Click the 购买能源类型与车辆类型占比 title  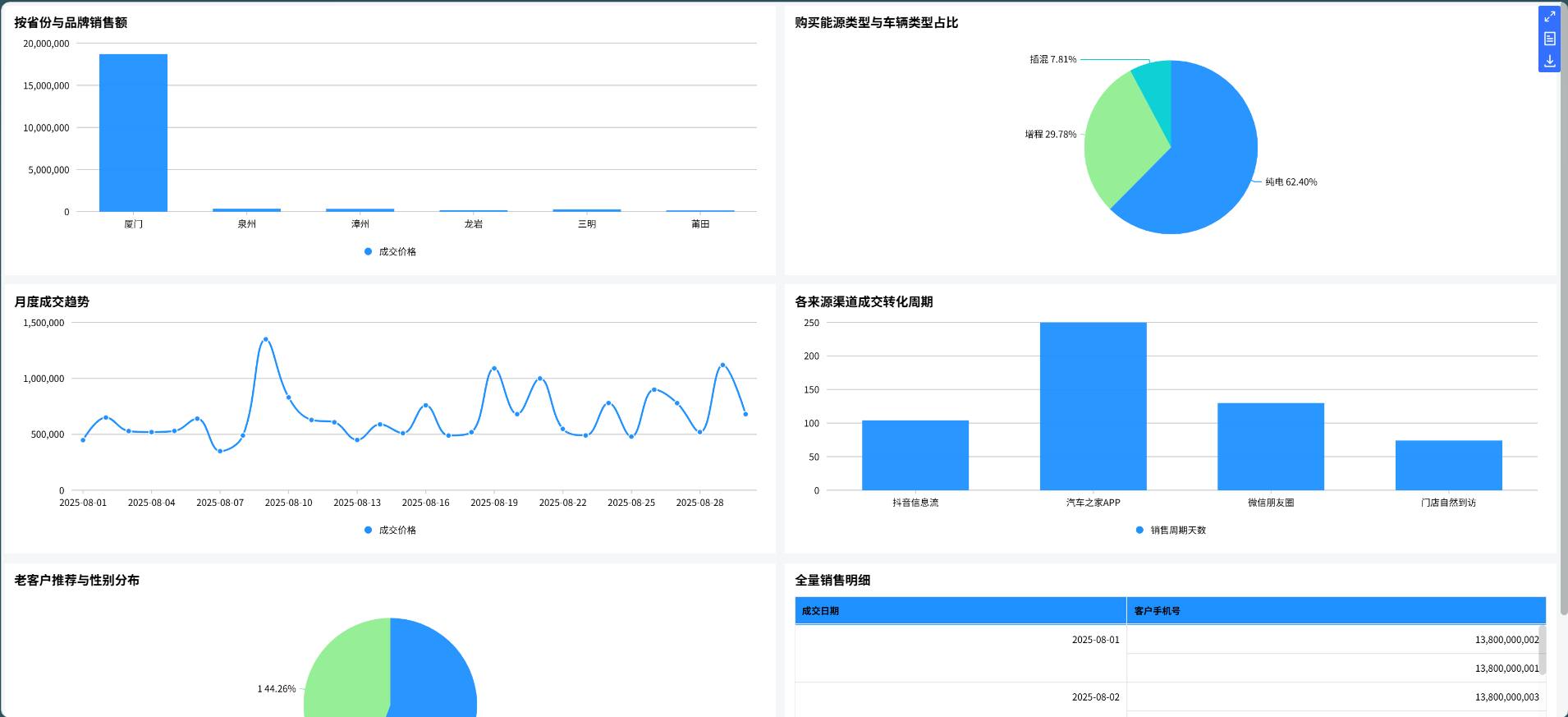(877, 22)
